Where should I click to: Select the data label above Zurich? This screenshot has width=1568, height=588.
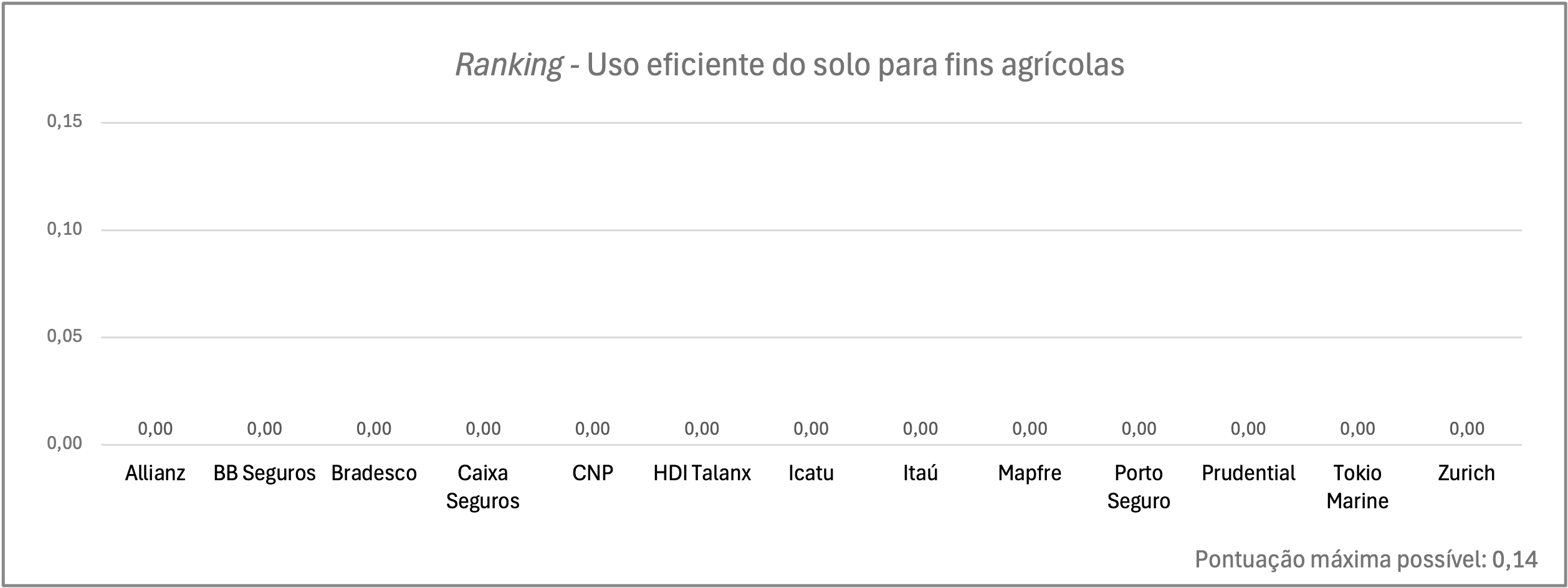[x=1466, y=429]
